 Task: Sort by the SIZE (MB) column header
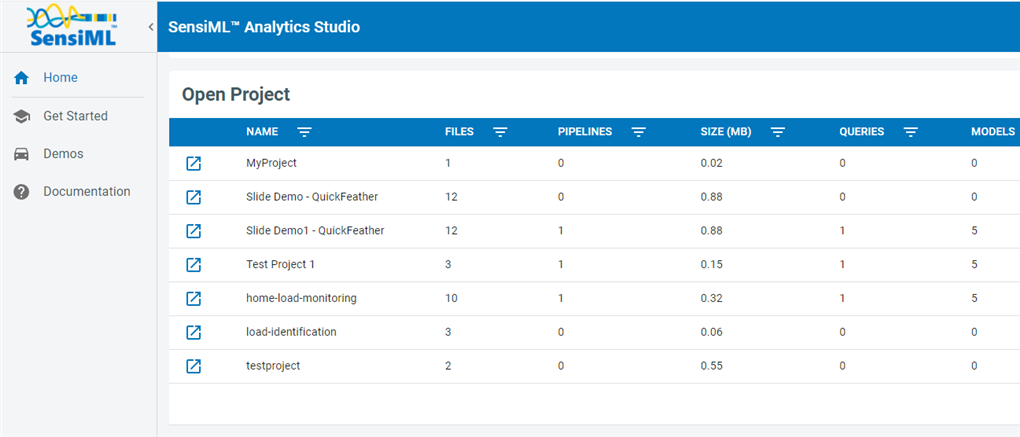tap(726, 132)
